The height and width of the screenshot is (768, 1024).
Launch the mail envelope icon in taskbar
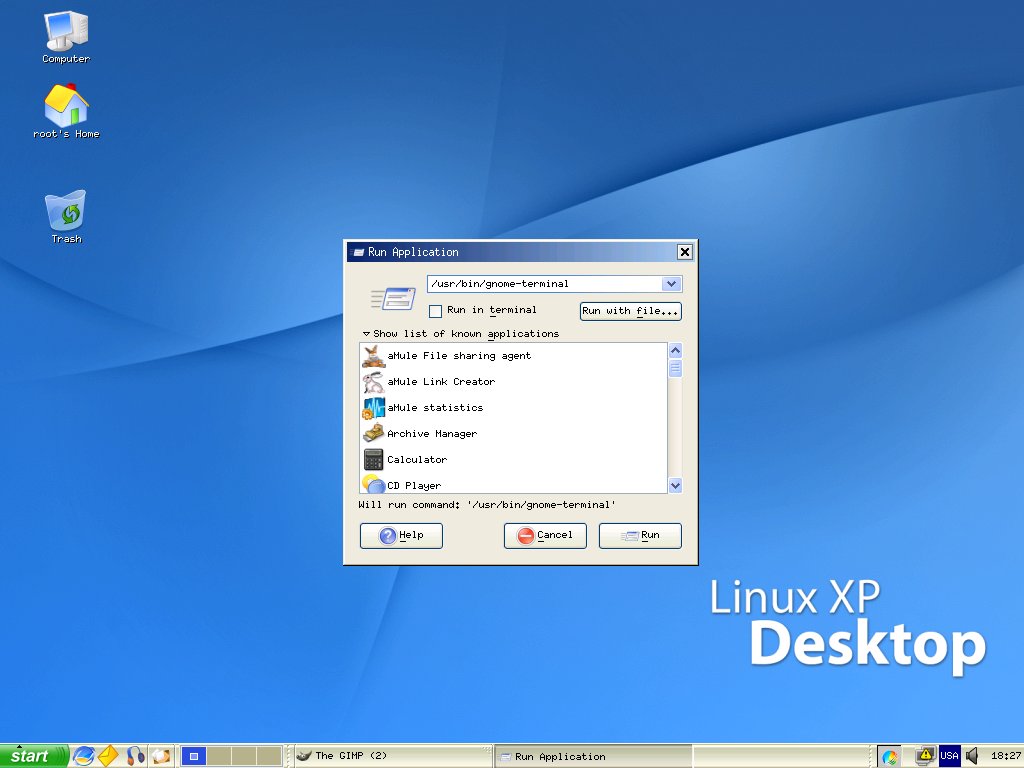(108, 756)
